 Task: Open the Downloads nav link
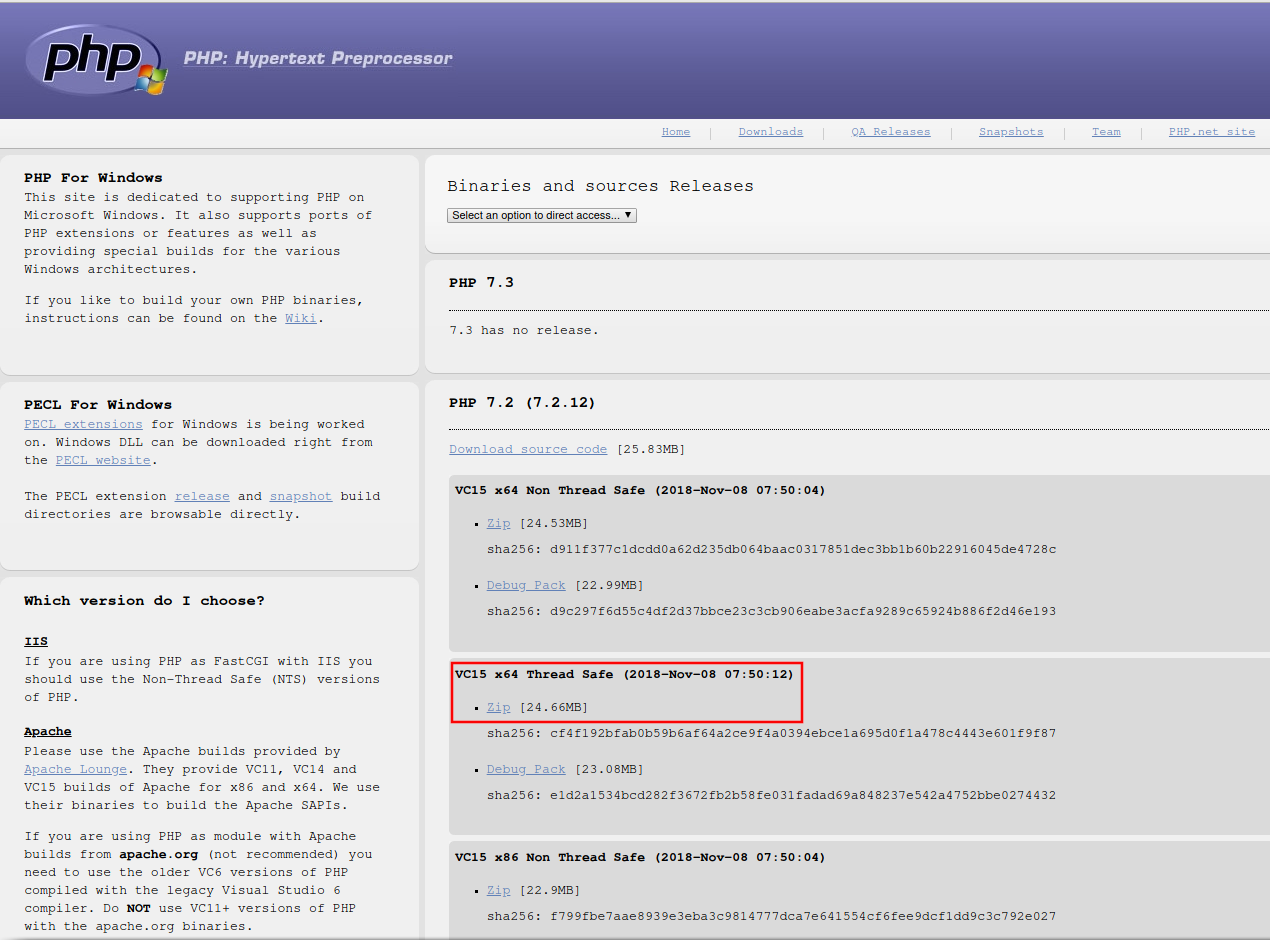pyautogui.click(x=770, y=132)
